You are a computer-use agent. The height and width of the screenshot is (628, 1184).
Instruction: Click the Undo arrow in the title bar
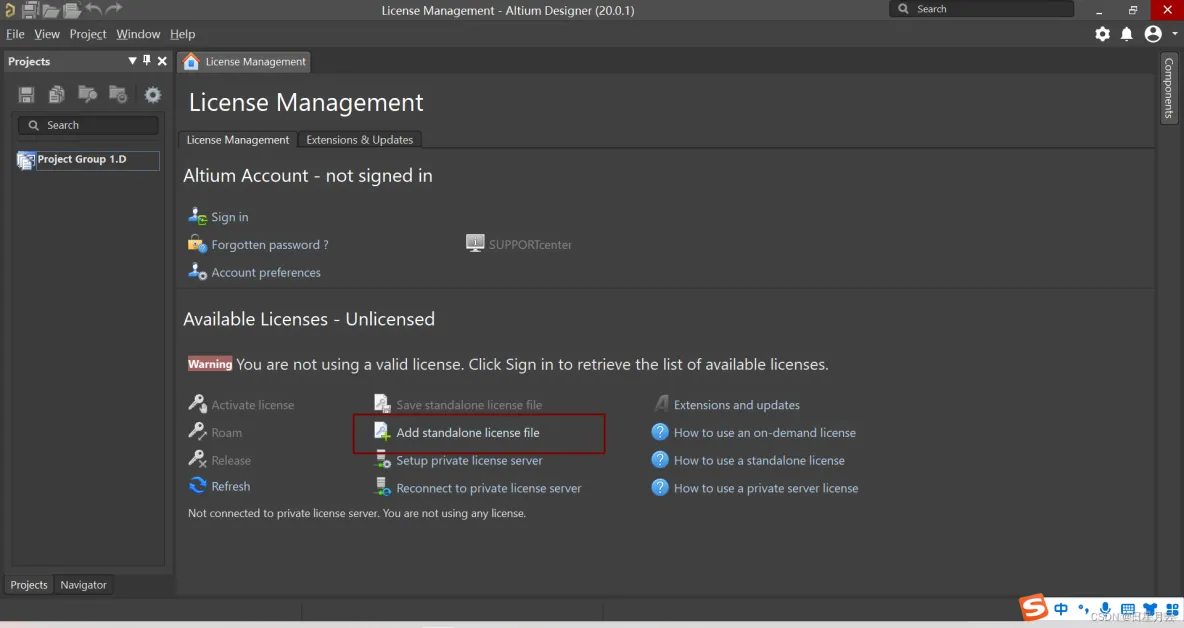(94, 9)
